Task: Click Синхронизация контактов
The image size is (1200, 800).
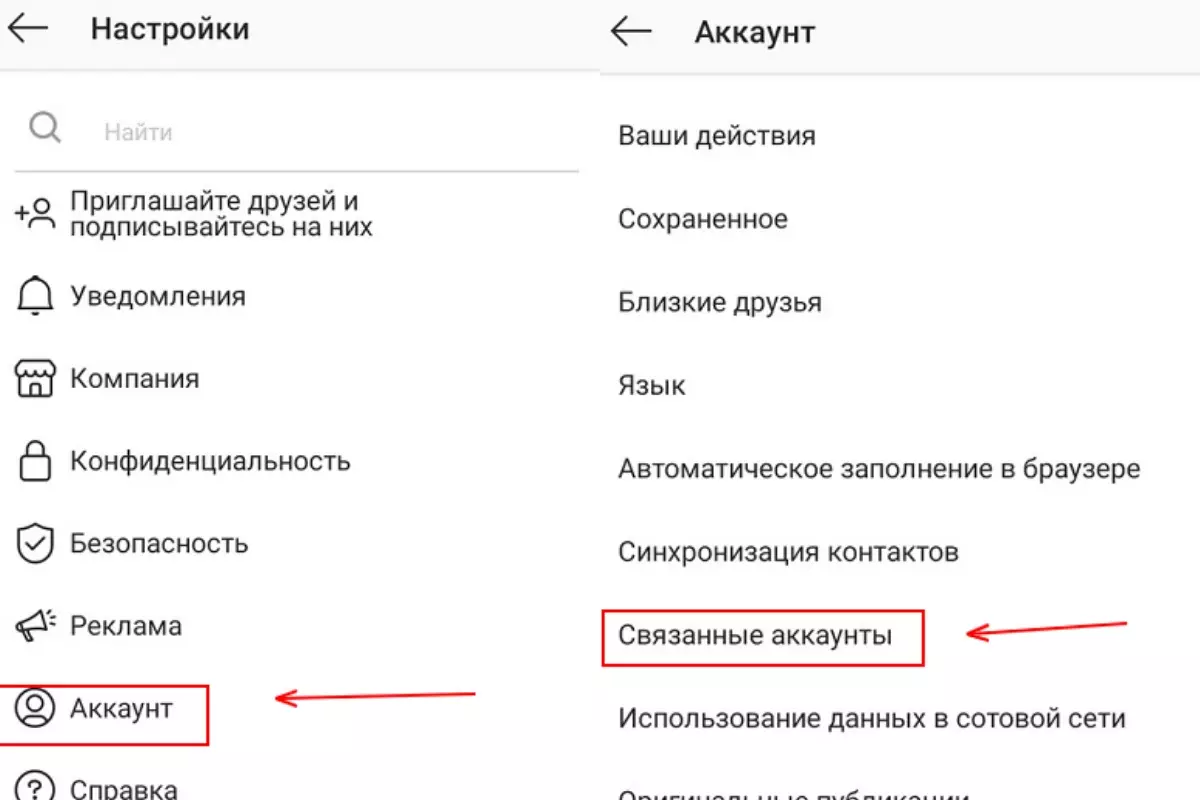Action: 790,551
